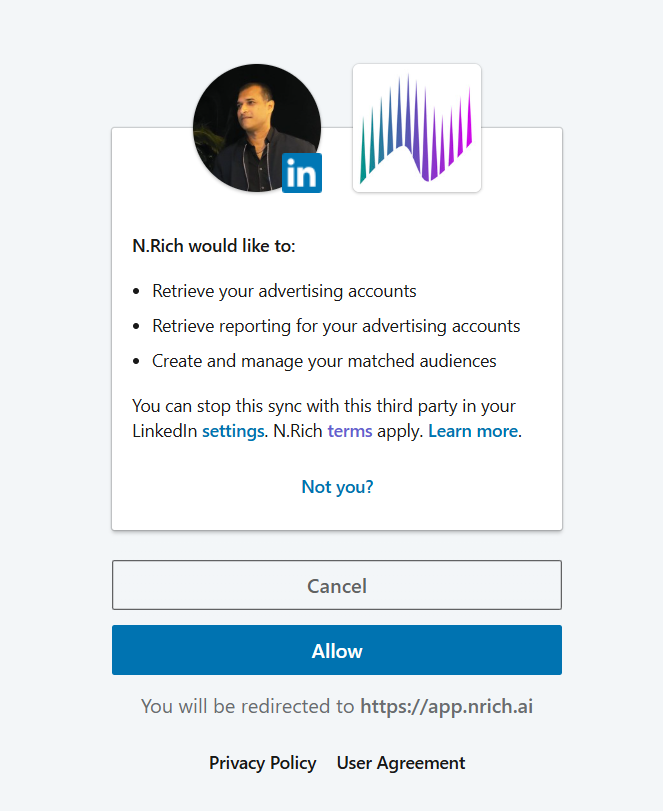View the N.Rich terms link

350,430
